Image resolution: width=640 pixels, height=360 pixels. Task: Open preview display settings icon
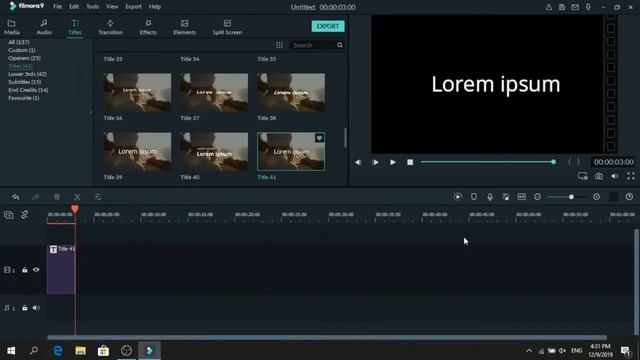pyautogui.click(x=582, y=176)
